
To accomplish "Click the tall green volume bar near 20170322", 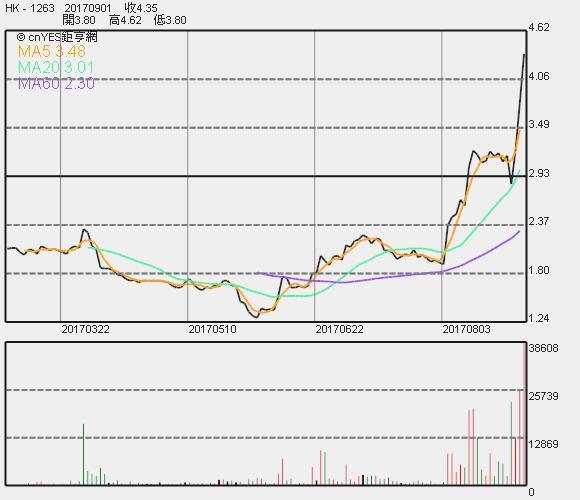I will coord(84,455).
